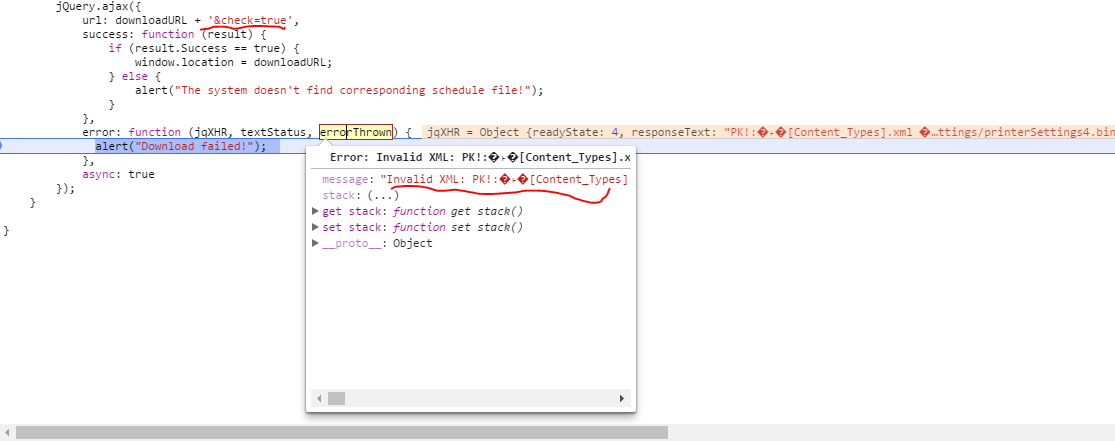Click the alert("Download failed!") statement

pyautogui.click(x=181, y=146)
